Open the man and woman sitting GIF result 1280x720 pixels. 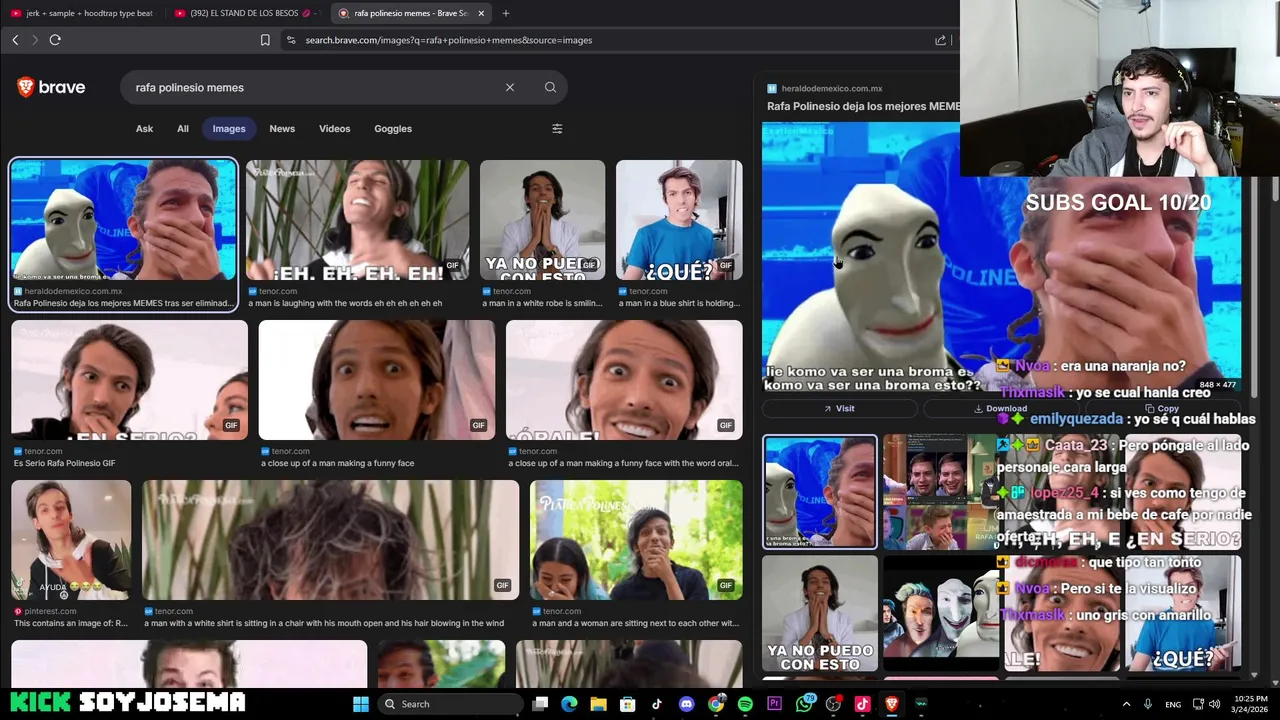click(636, 540)
